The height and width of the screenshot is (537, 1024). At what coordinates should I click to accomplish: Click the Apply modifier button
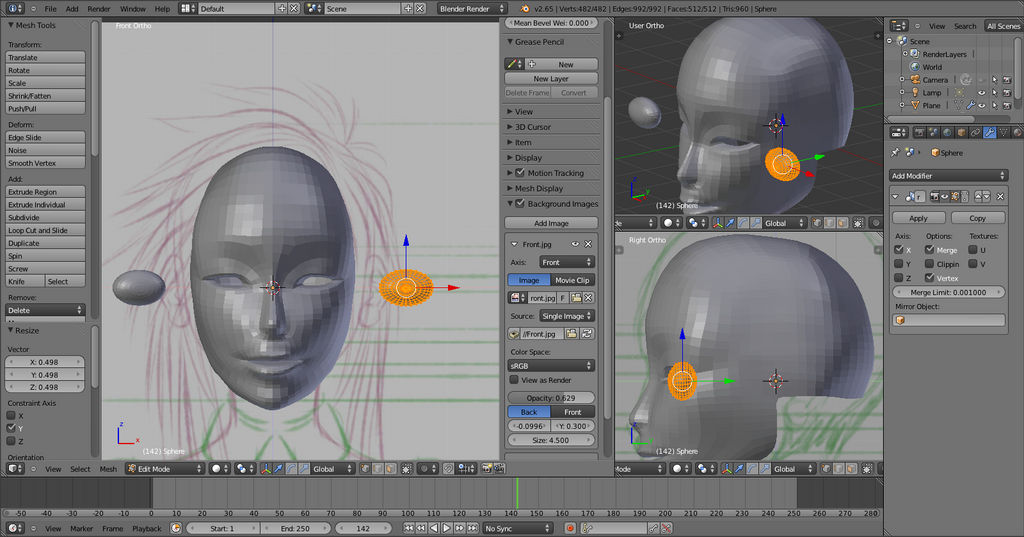coord(918,218)
